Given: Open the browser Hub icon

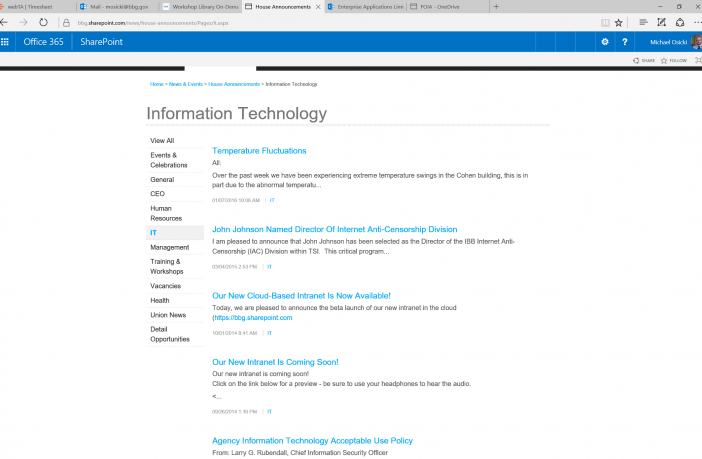Looking at the screenshot, I should tap(643, 21).
